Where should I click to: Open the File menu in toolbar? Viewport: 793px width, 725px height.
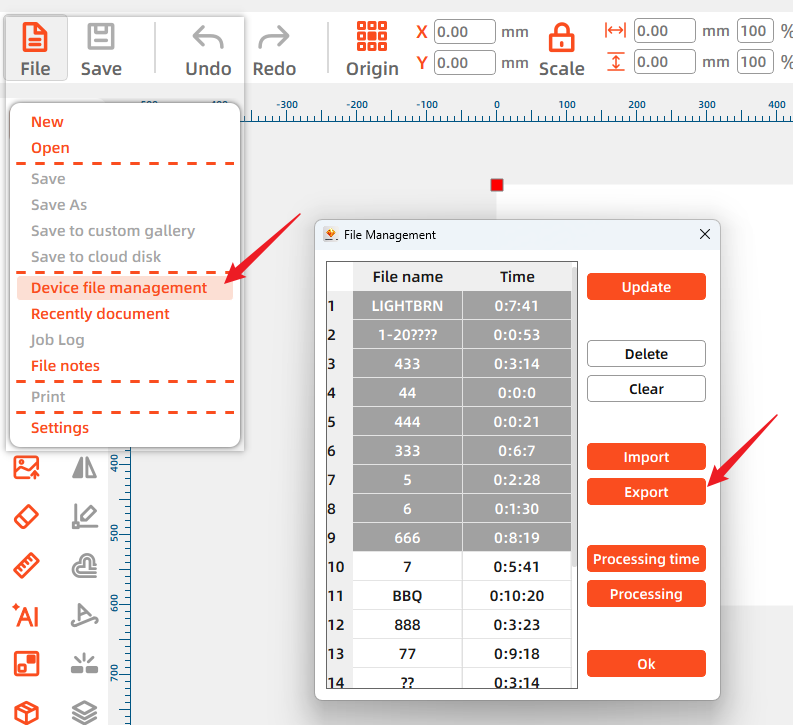pos(35,48)
